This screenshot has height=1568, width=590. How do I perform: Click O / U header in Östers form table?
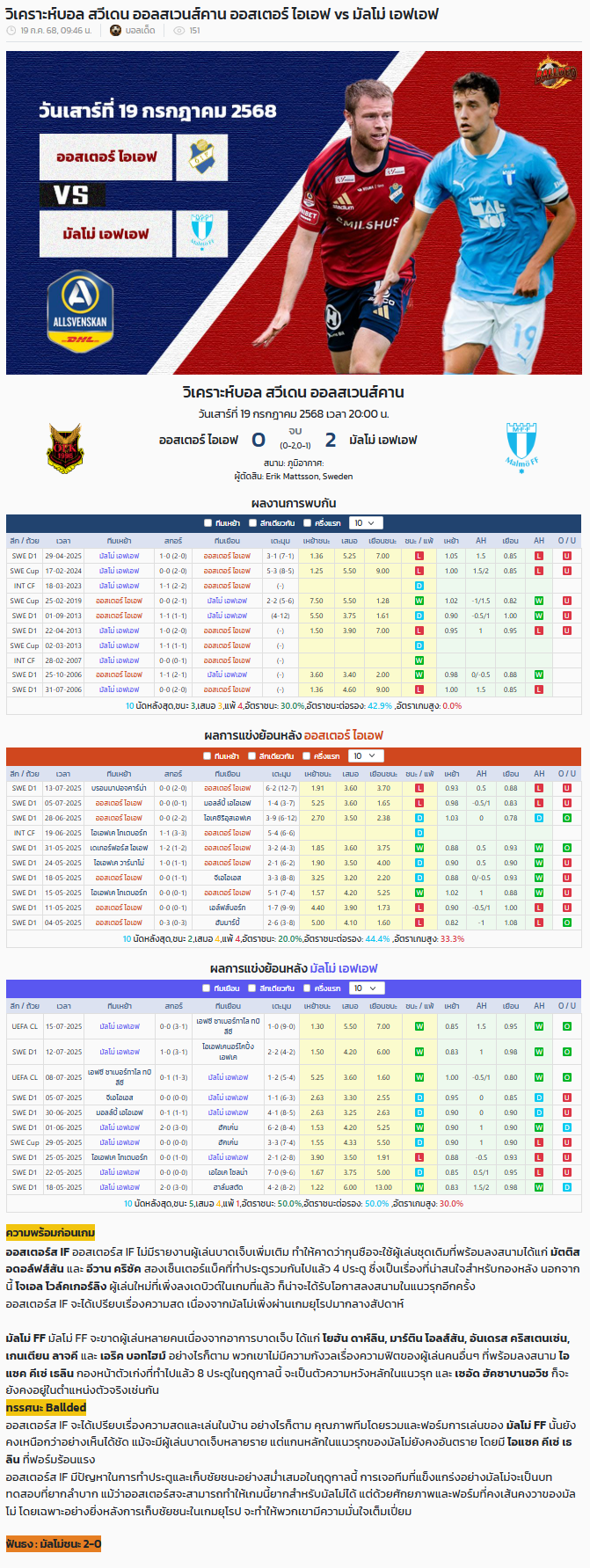tap(567, 774)
